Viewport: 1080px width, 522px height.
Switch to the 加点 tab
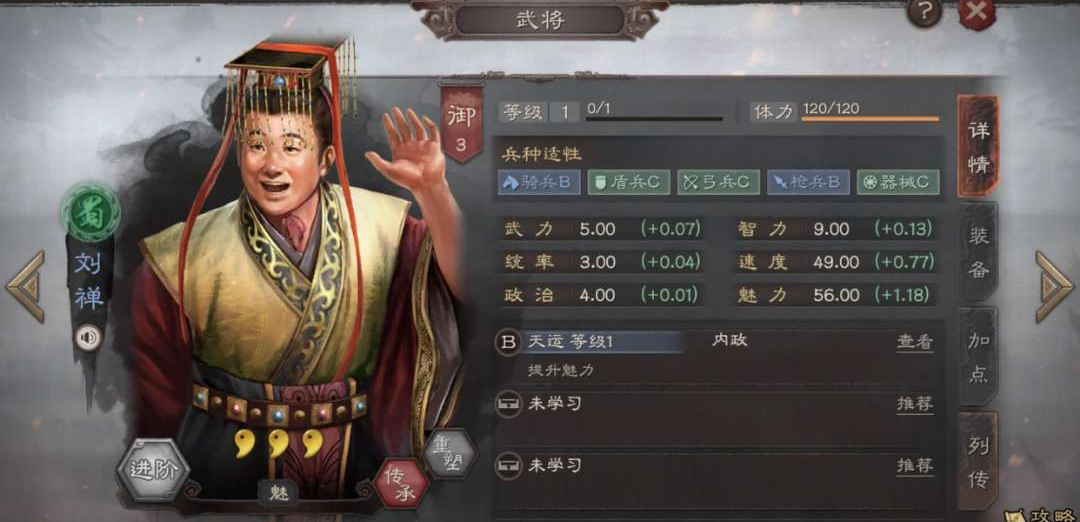pyautogui.click(x=978, y=356)
